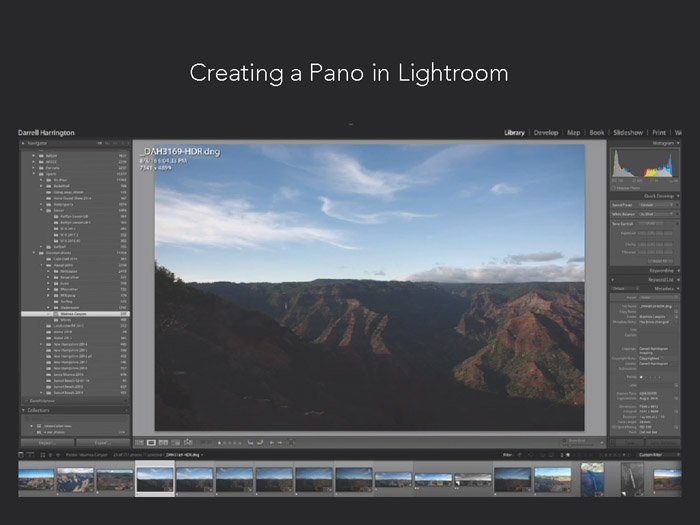Select the Loupe view icon

(151, 442)
